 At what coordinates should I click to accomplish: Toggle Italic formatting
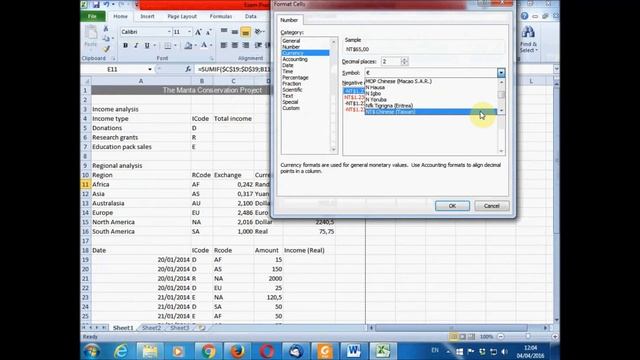coord(136,45)
